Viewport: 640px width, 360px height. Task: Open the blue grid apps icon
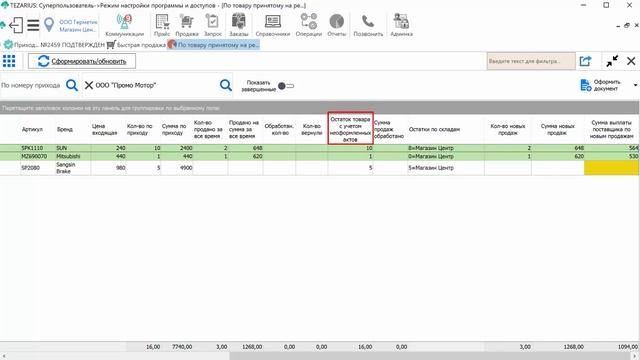(x=9, y=61)
